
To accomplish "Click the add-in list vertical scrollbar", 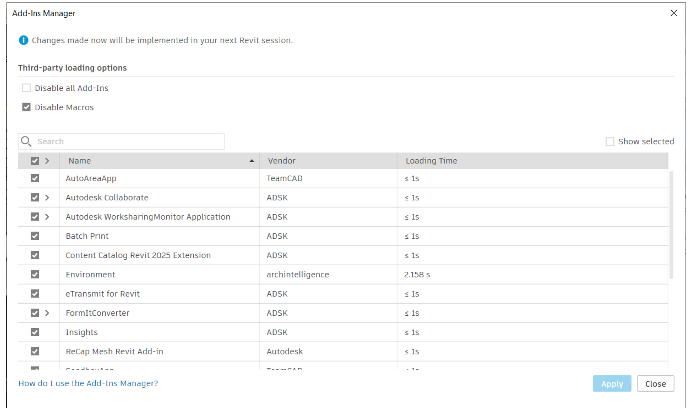I will 671,225.
